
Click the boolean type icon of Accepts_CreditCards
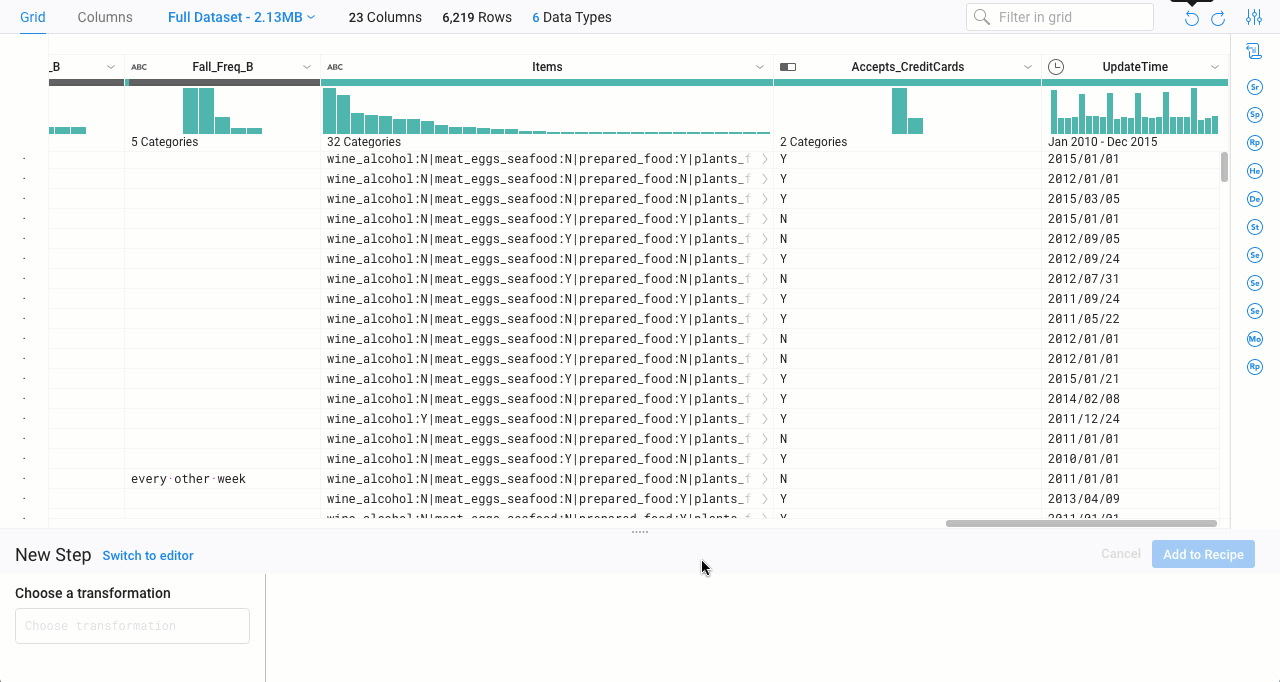pyautogui.click(x=788, y=67)
